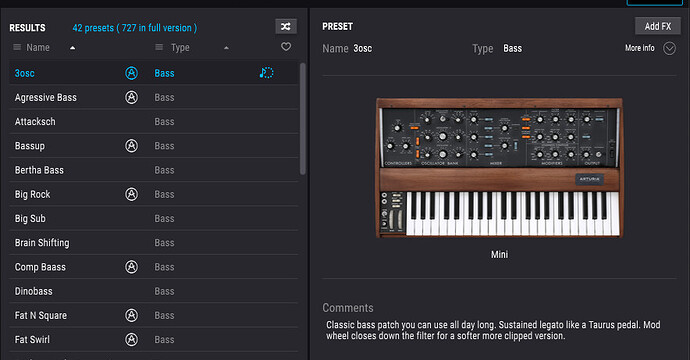Image resolution: width=690 pixels, height=360 pixels.
Task: Click Arturia logo icon on Fat N Square row
Action: [x=131, y=315]
